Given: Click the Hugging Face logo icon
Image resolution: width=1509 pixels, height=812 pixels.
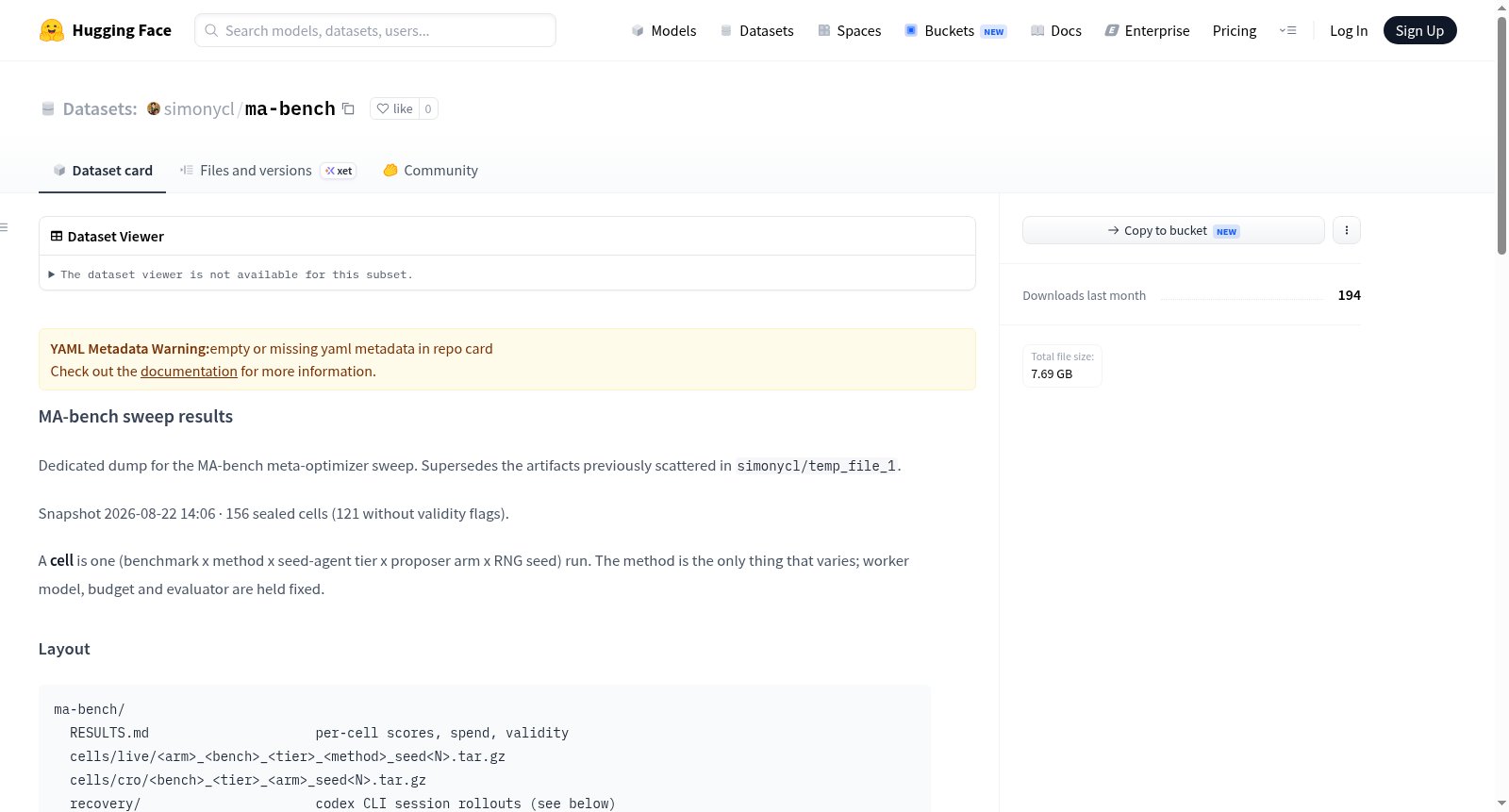Looking at the screenshot, I should (52, 30).
